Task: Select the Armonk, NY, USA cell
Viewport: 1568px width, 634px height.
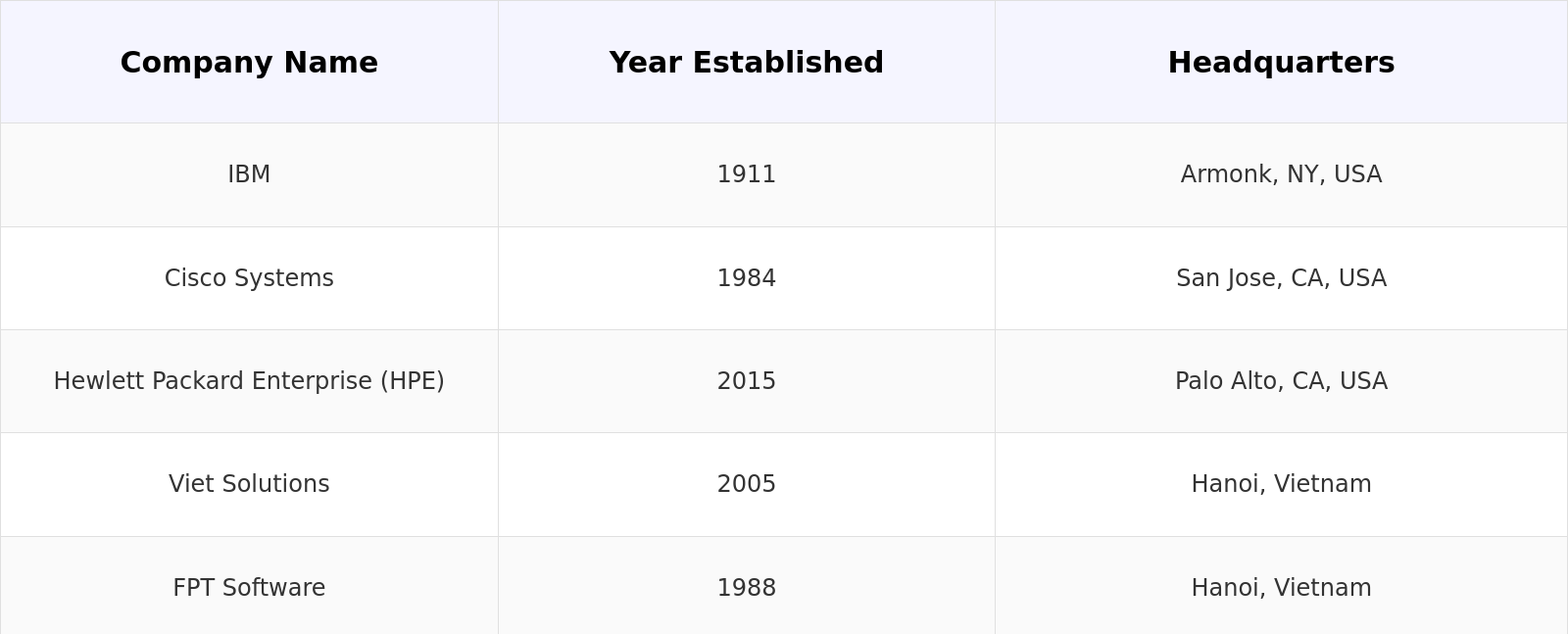Action: click(x=1281, y=174)
